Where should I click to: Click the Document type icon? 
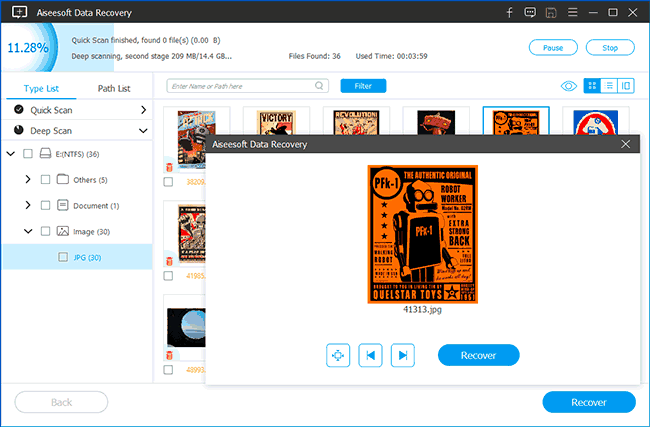pyautogui.click(x=63, y=205)
